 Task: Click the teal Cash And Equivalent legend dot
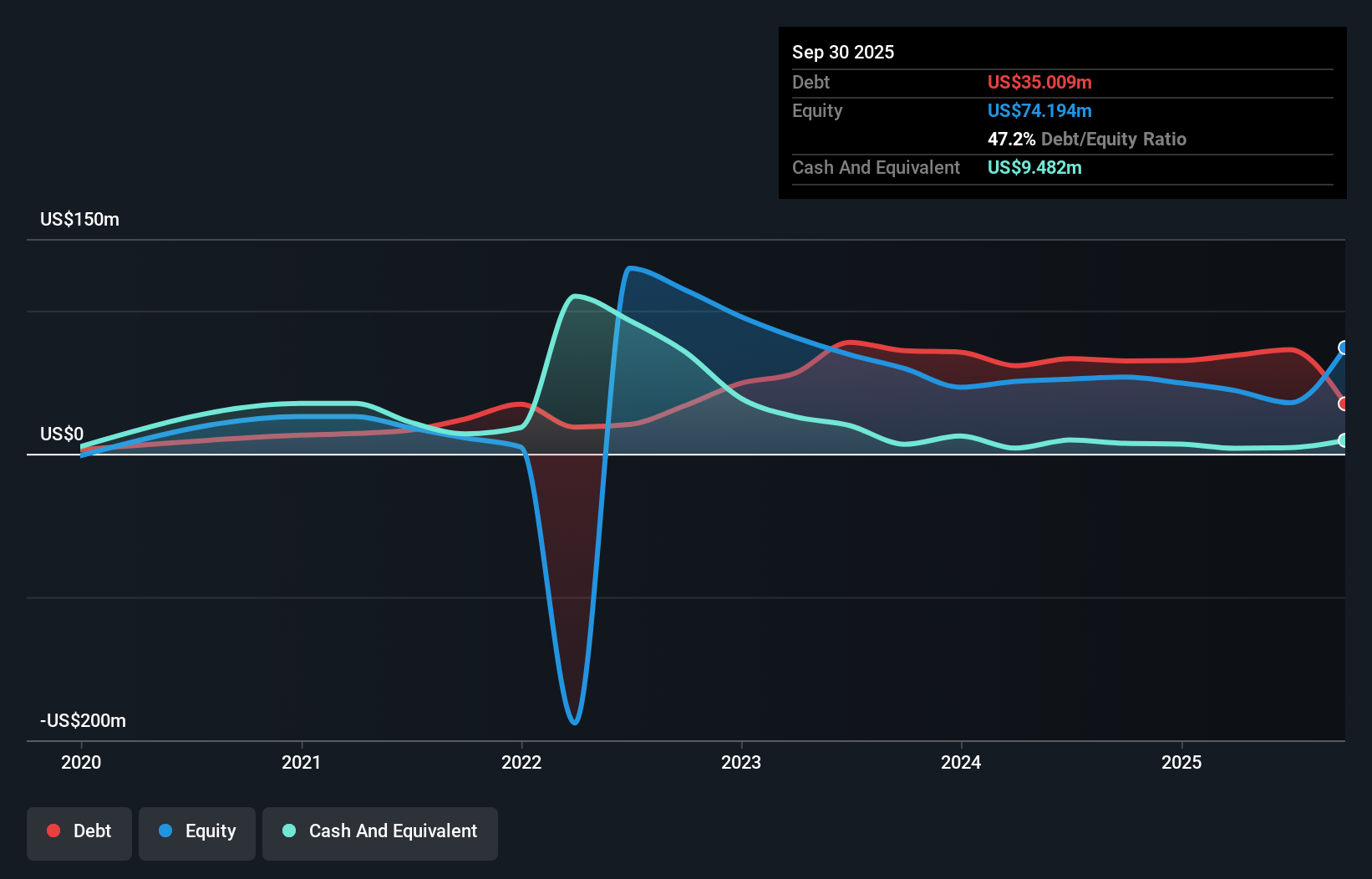289,831
